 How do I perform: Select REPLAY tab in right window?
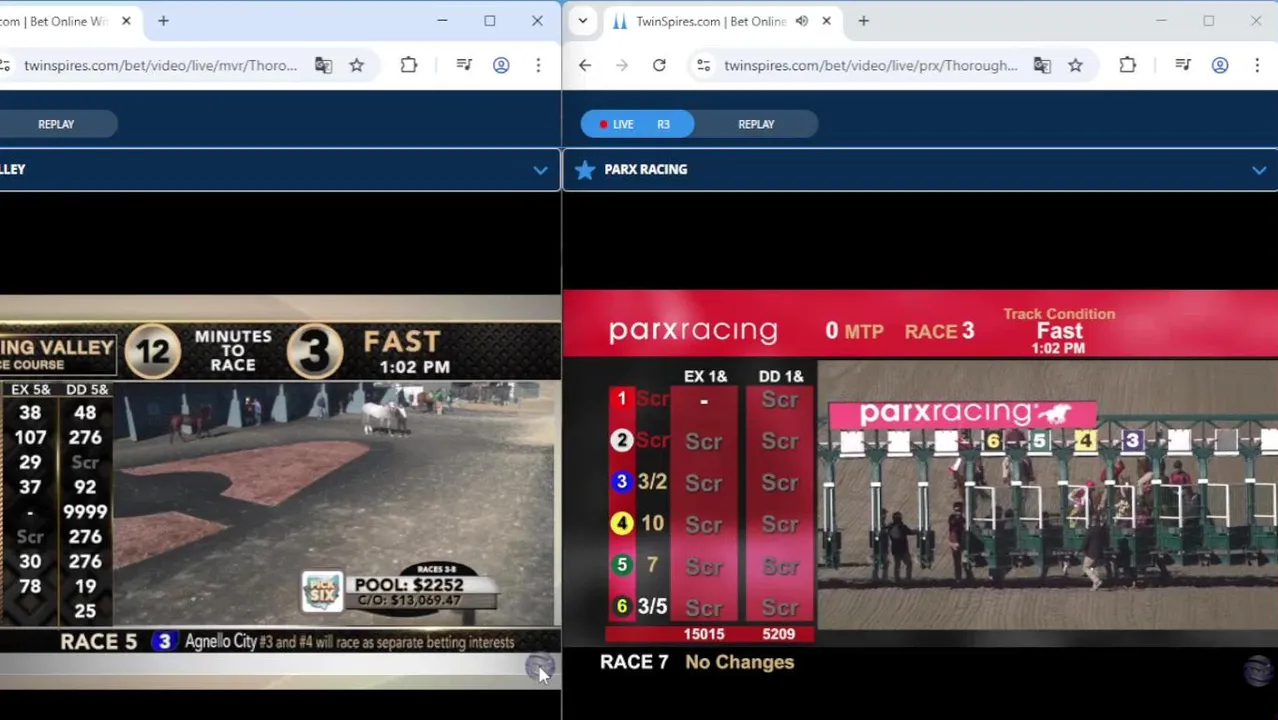pyautogui.click(x=756, y=124)
